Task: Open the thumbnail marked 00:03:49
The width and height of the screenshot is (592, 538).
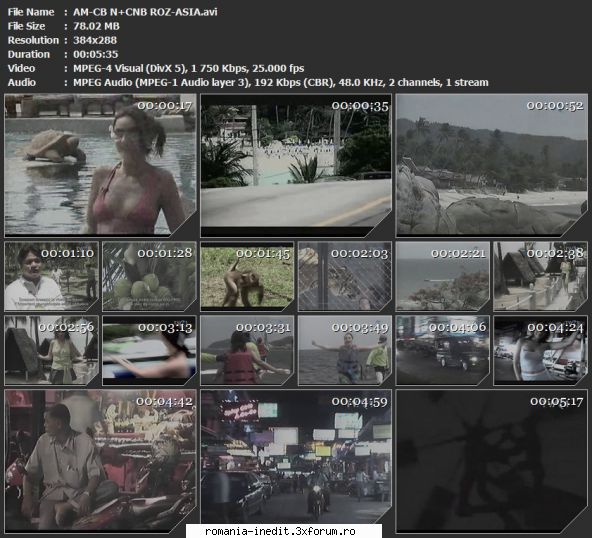Action: (x=345, y=350)
